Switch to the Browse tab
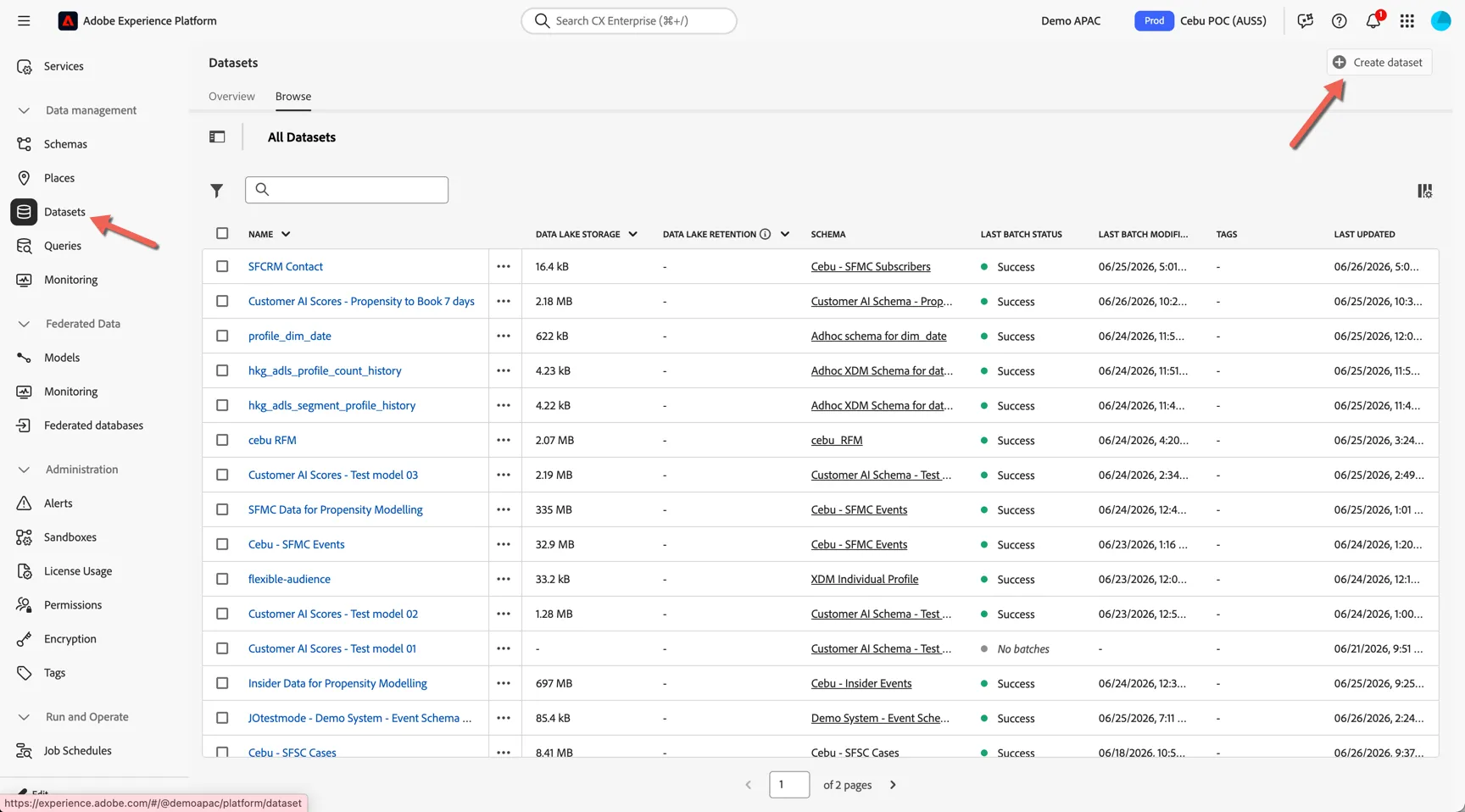 click(293, 97)
